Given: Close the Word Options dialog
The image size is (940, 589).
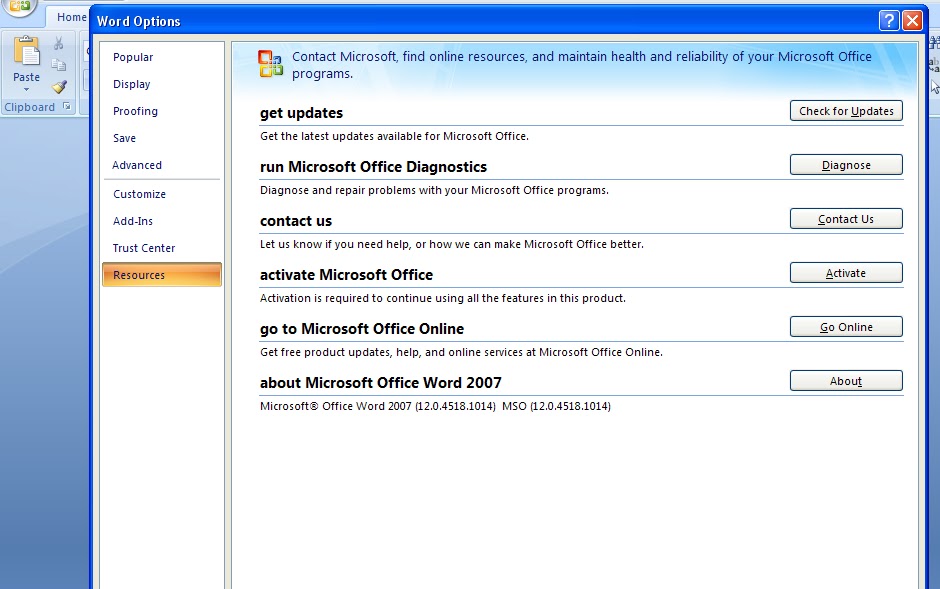Looking at the screenshot, I should 912,21.
